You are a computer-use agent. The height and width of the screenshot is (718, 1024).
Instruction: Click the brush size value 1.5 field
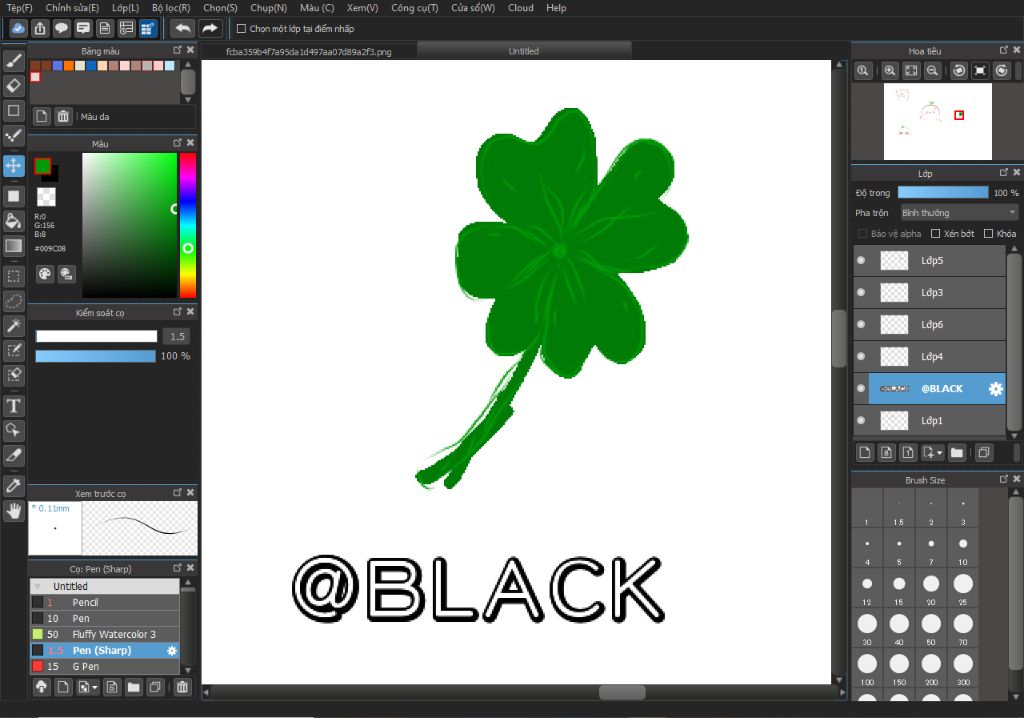coord(178,336)
